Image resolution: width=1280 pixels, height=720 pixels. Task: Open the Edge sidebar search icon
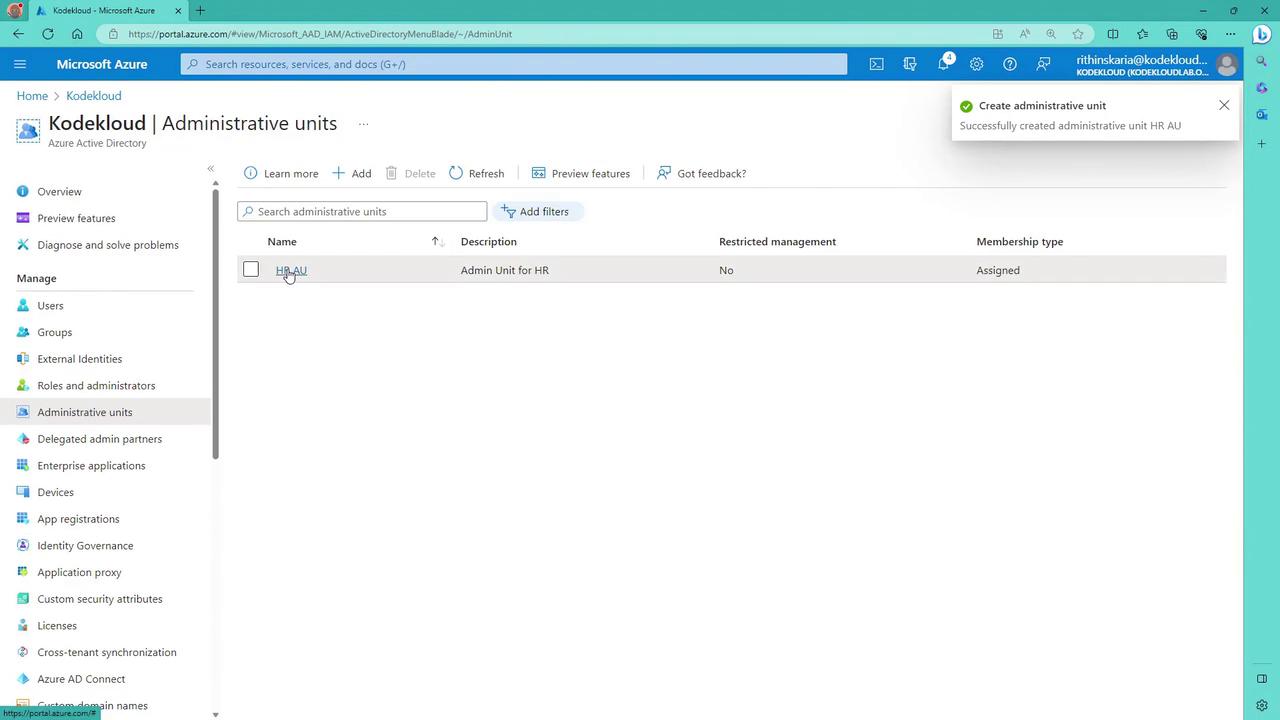[1262, 62]
